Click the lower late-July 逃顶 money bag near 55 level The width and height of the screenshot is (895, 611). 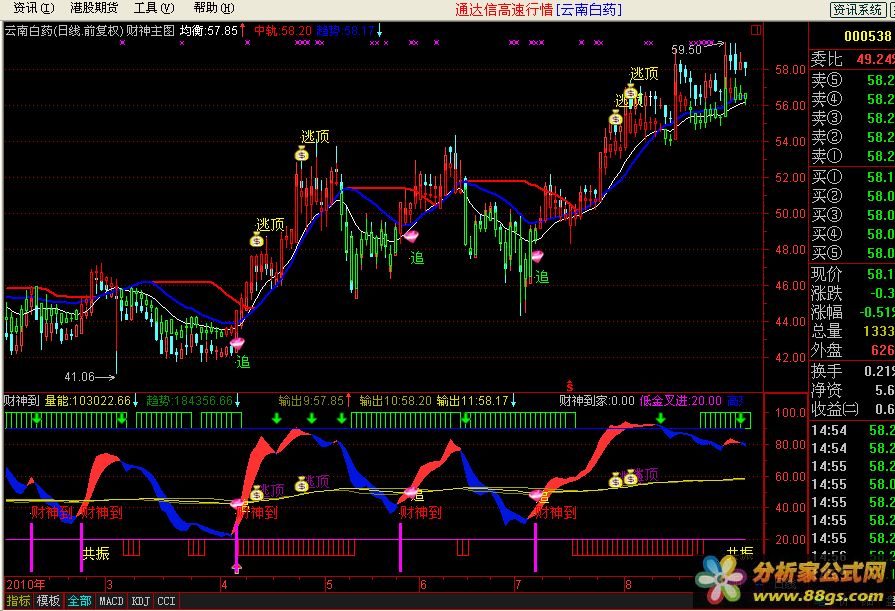[x=615, y=118]
